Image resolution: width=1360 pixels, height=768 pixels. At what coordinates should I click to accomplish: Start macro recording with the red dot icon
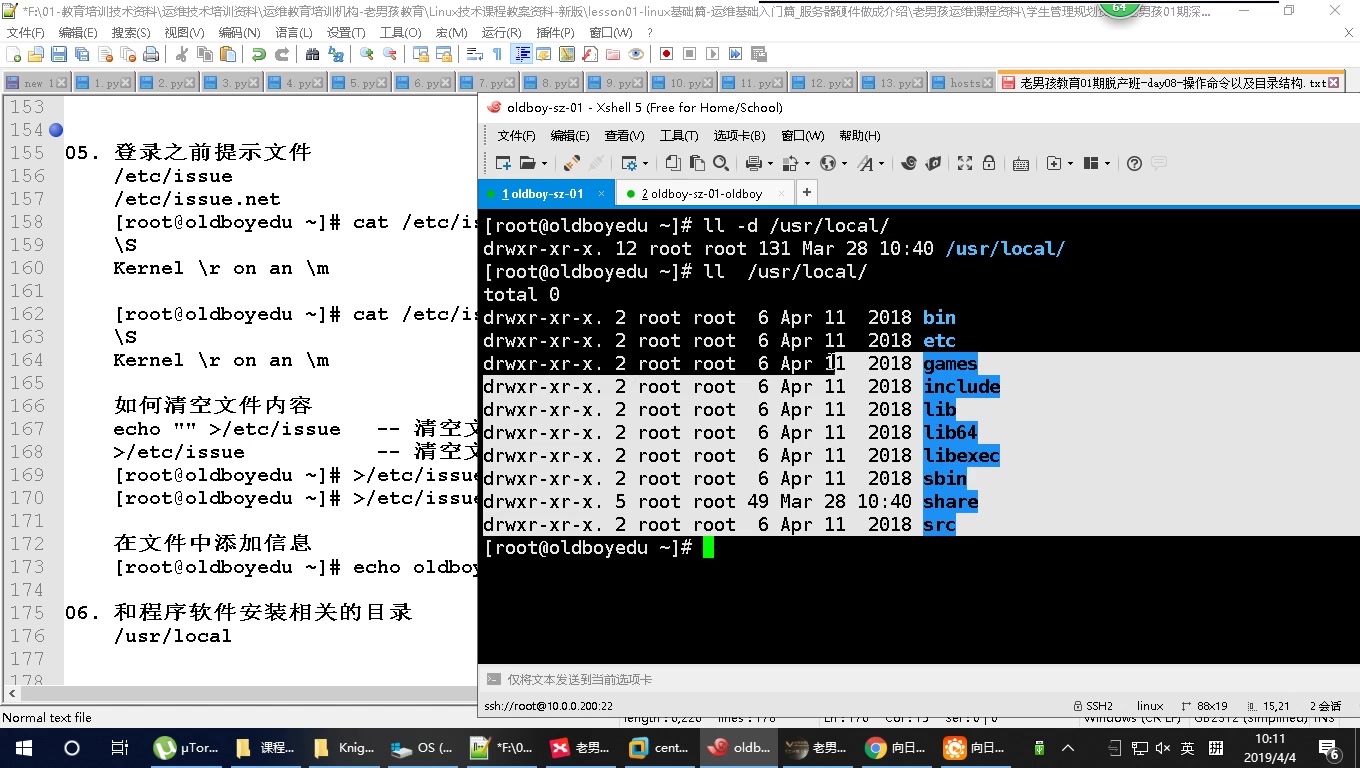coord(666,54)
